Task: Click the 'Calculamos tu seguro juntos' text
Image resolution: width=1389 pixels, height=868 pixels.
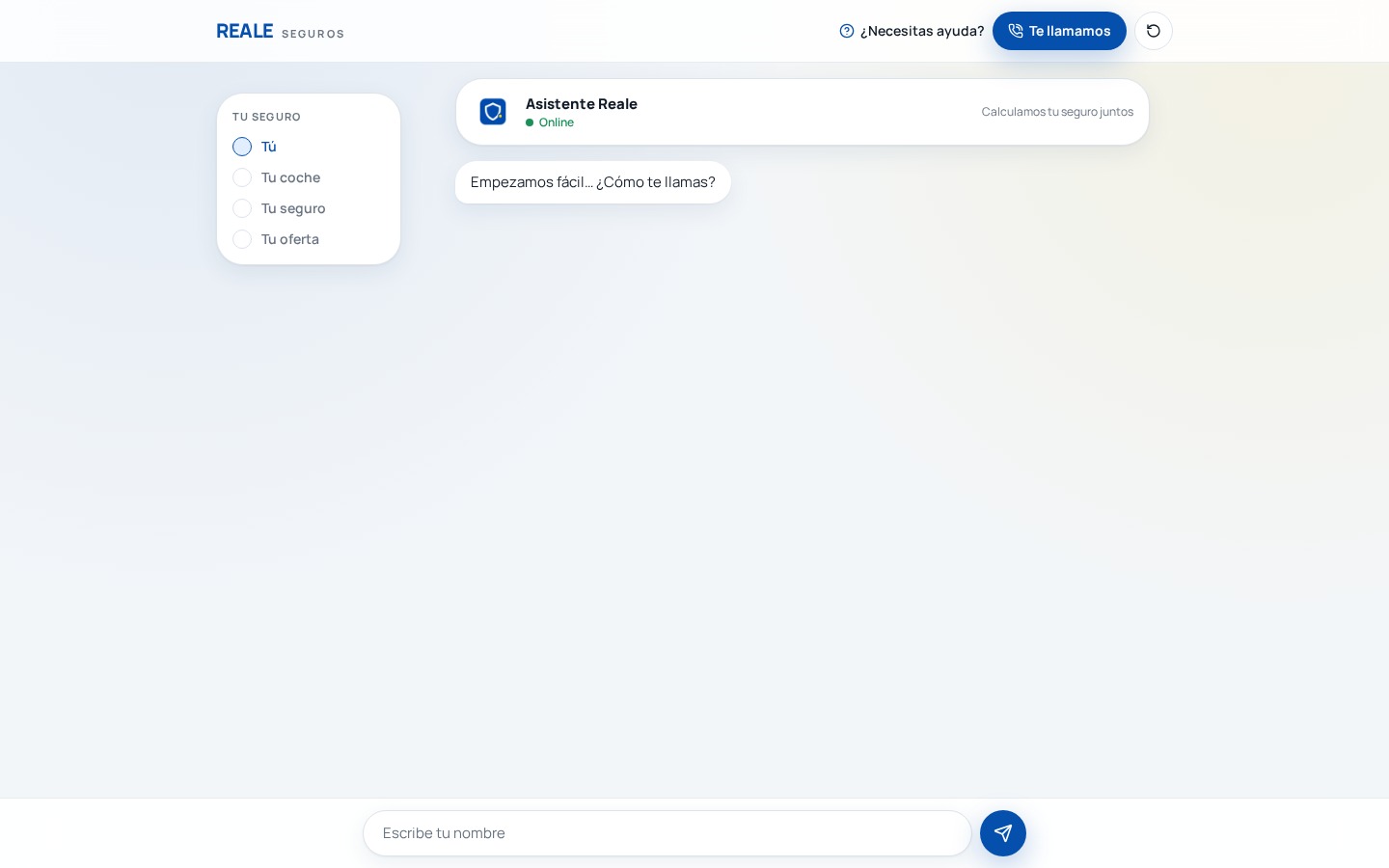Action: pos(1057,112)
